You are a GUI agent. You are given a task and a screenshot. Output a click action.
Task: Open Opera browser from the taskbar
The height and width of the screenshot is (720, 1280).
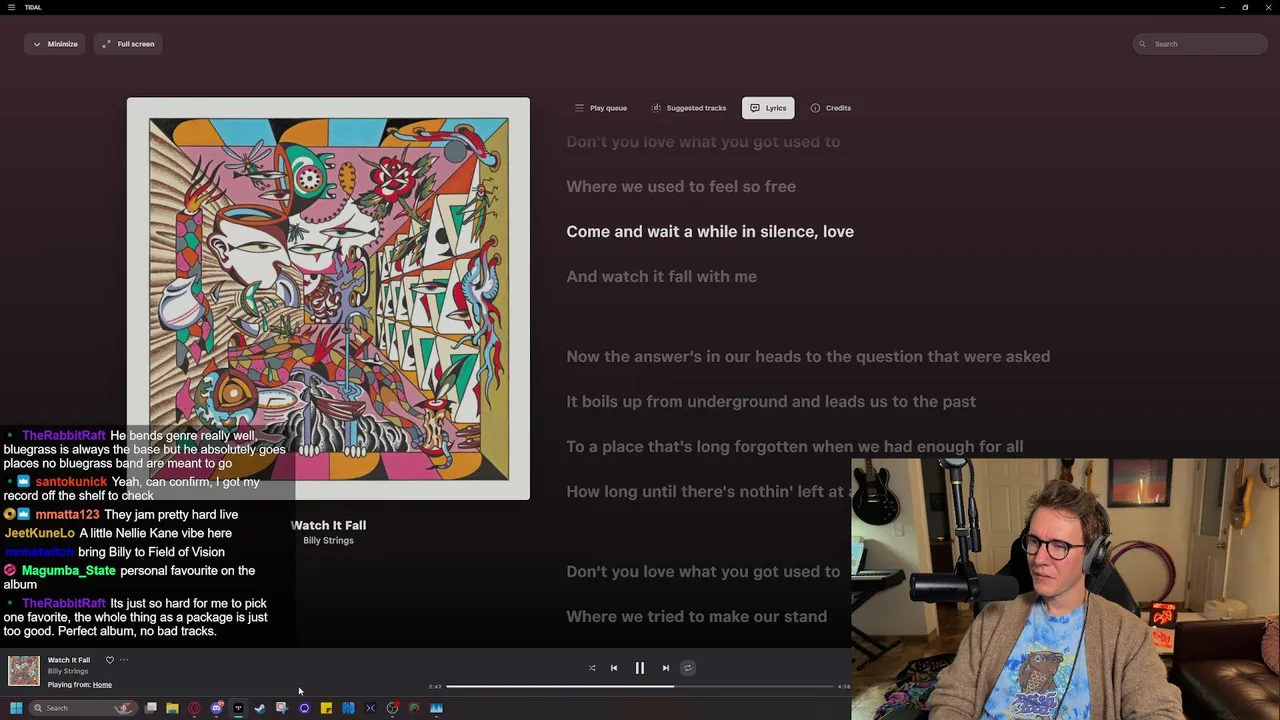coord(194,708)
